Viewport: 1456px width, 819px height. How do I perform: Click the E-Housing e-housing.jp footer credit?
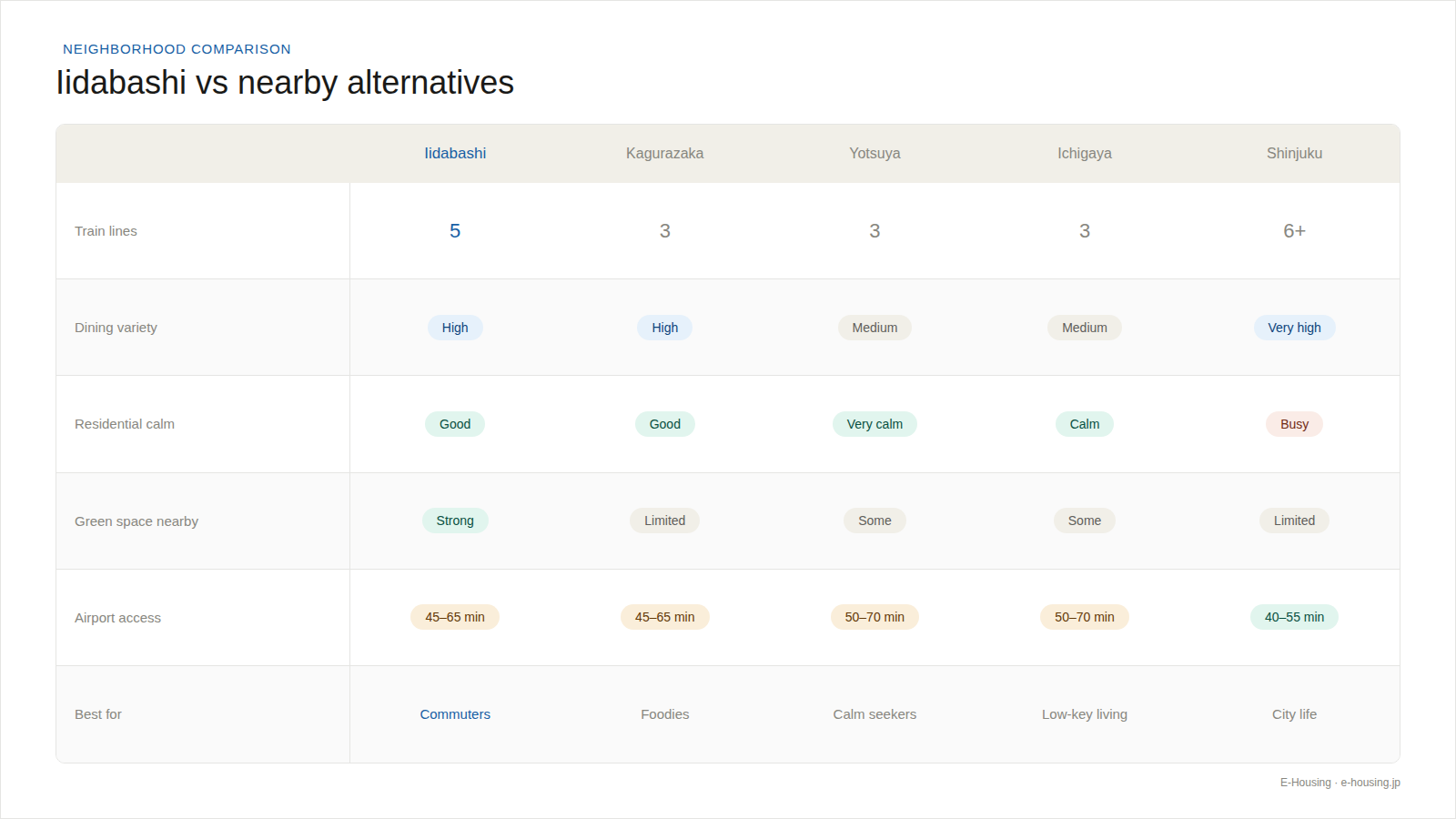(1340, 783)
